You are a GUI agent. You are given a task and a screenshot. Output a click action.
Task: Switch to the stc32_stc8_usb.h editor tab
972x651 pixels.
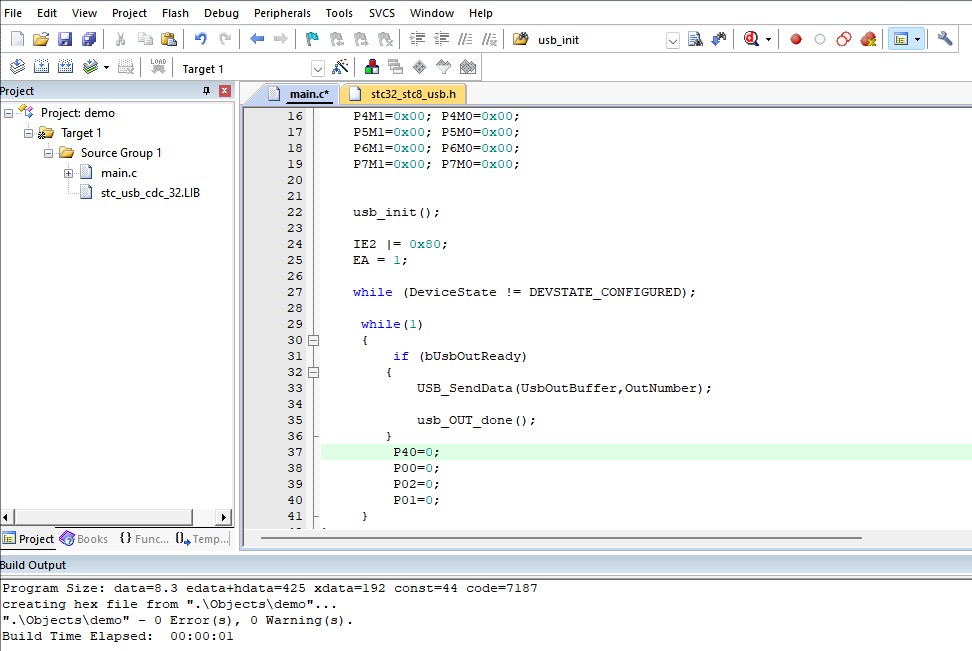(404, 94)
